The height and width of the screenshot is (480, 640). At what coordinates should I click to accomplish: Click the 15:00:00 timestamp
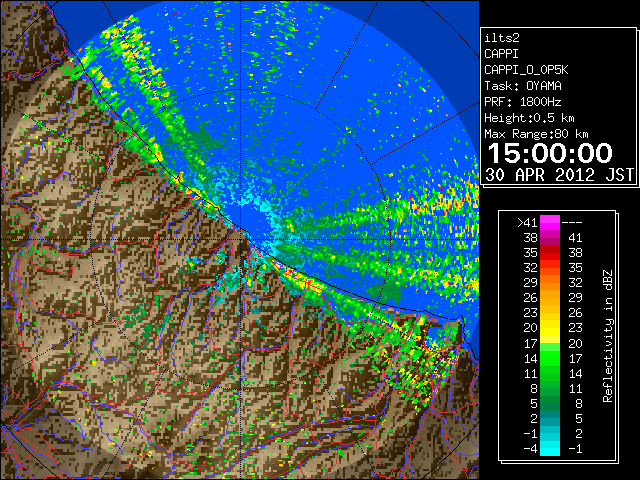(x=550, y=153)
